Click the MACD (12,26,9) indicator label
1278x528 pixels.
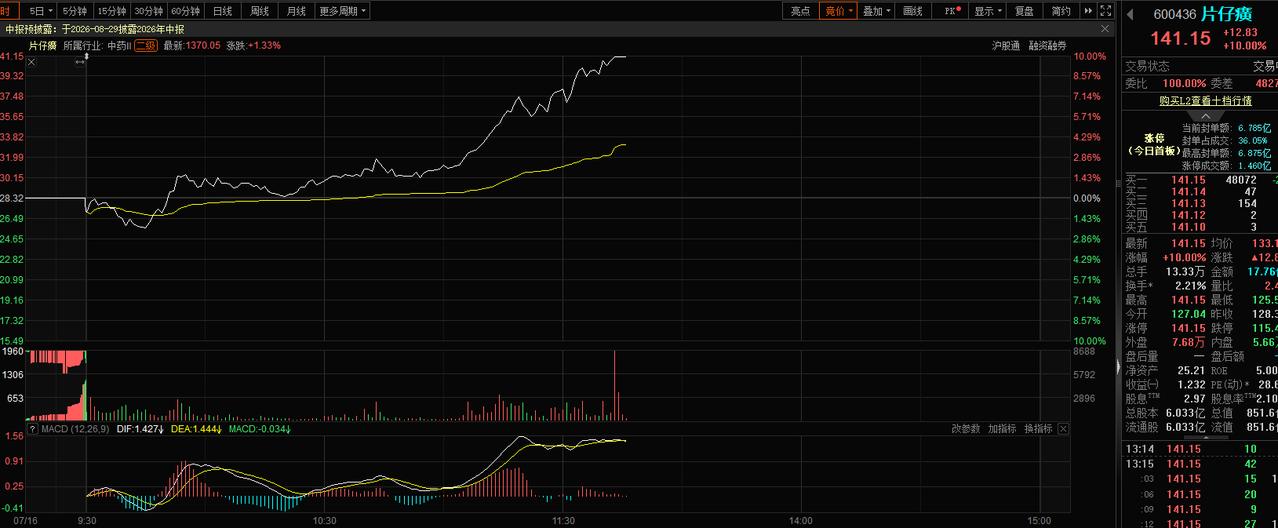(x=74, y=429)
